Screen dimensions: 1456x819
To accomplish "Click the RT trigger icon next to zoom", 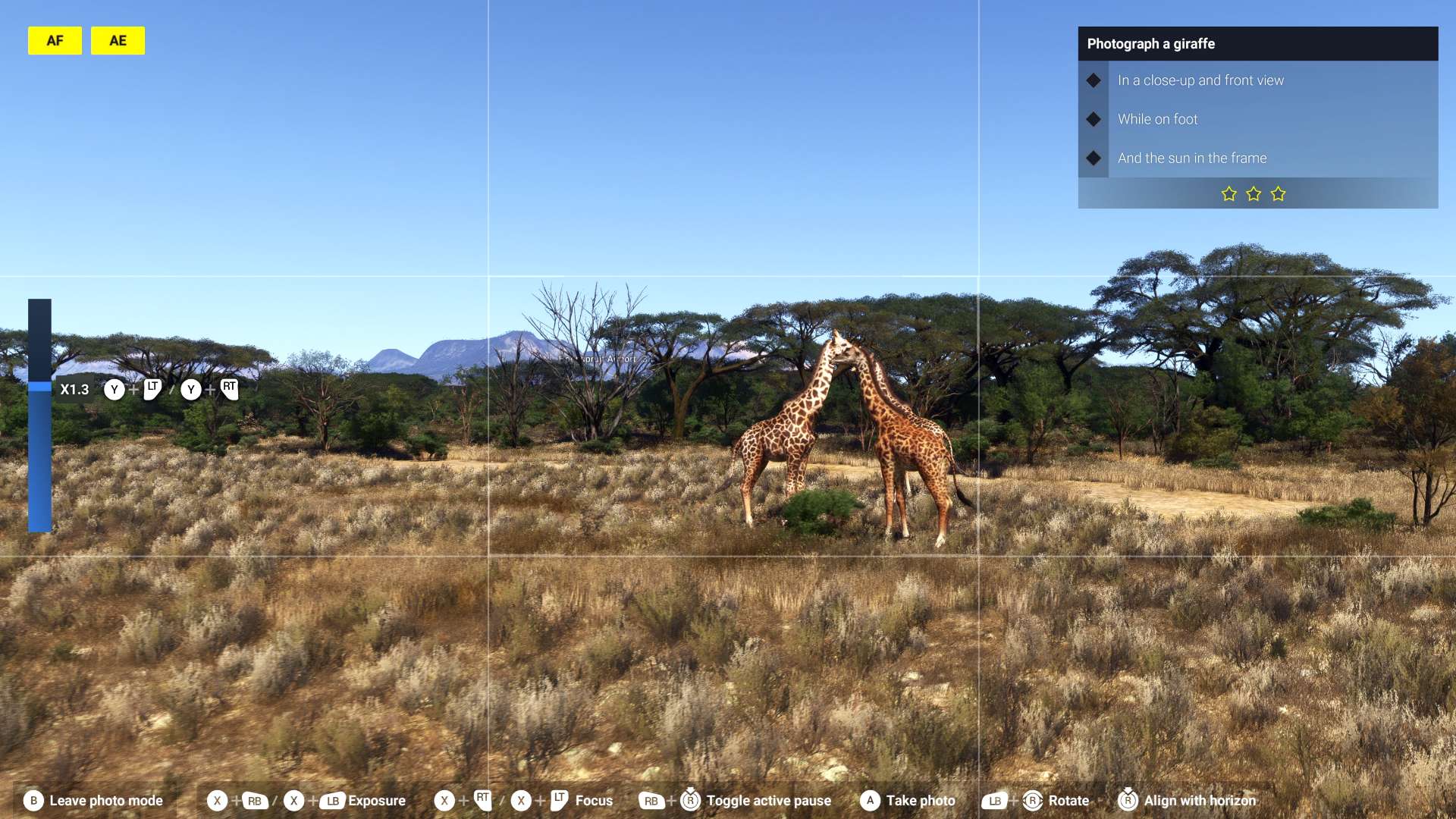I will coord(229,389).
